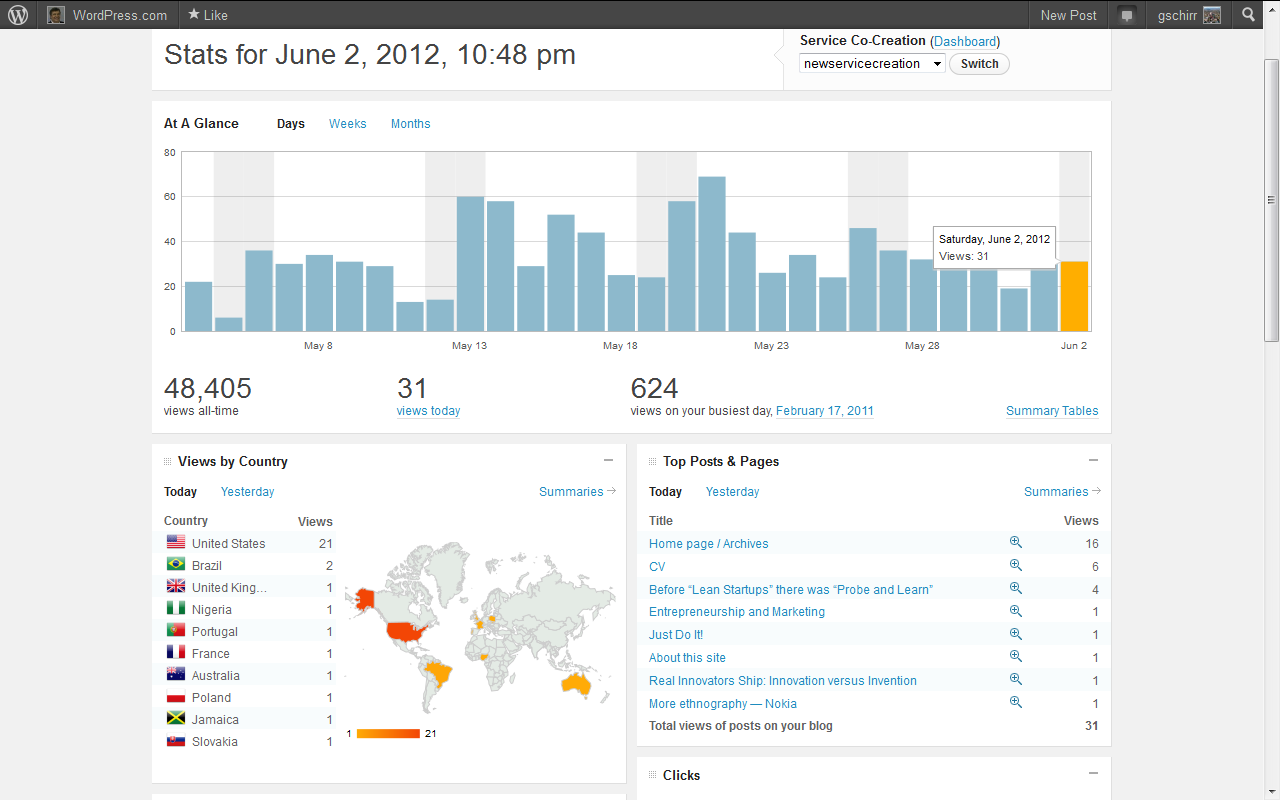The height and width of the screenshot is (800, 1280).
Task: Switch chart to Weeks view
Action: [x=347, y=124]
